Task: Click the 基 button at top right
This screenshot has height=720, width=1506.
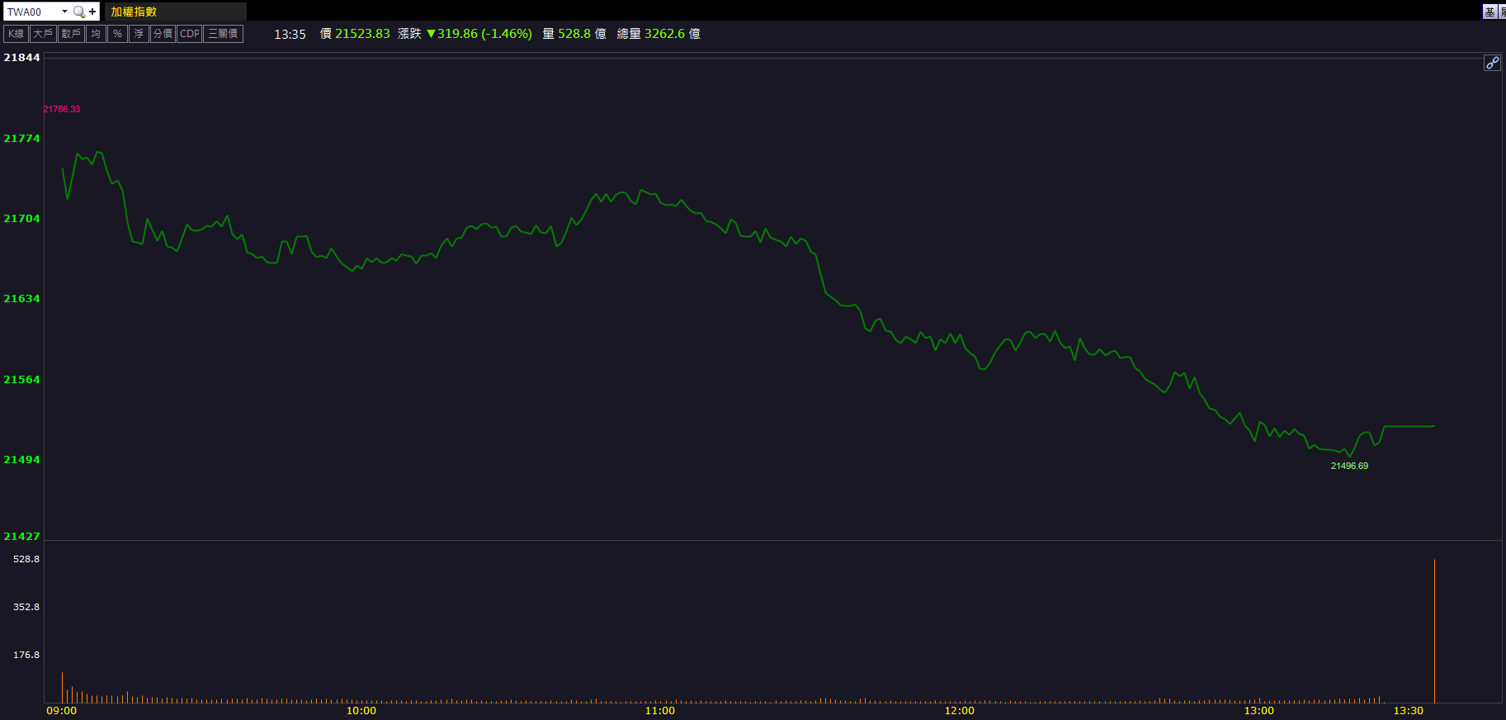Action: (1490, 12)
